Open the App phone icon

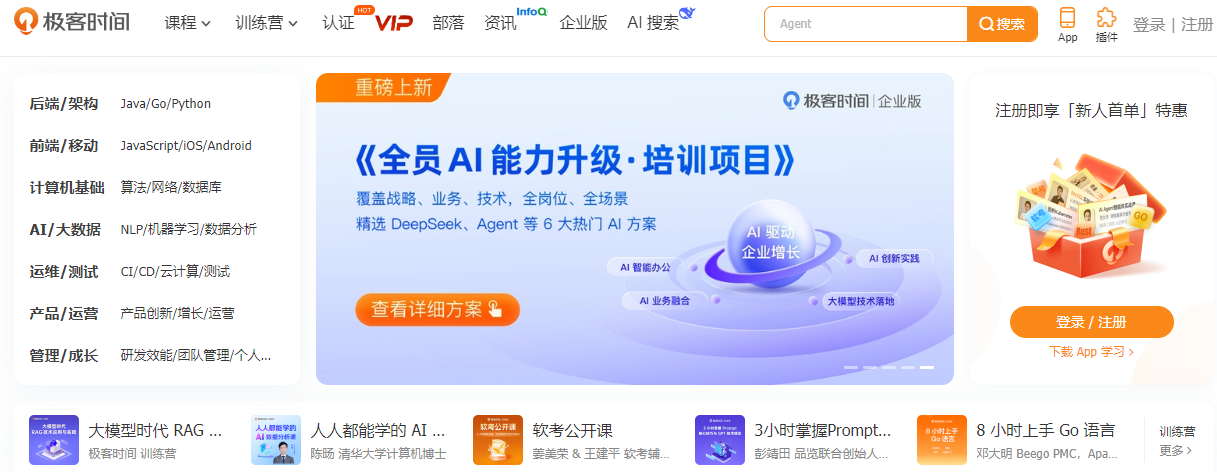1067,18
